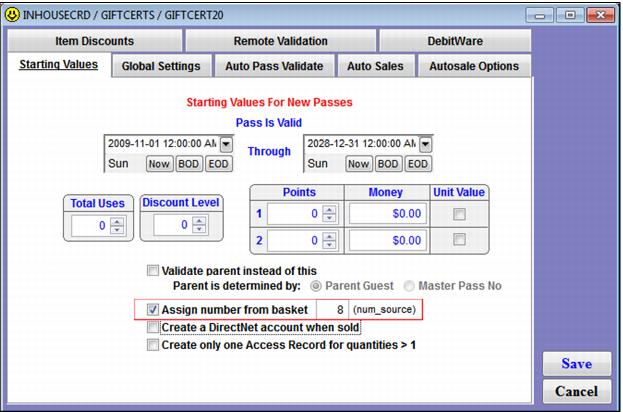Screen dimensions: 623x412
Task: Select the Master Pass No radio option
Action: tap(409, 286)
